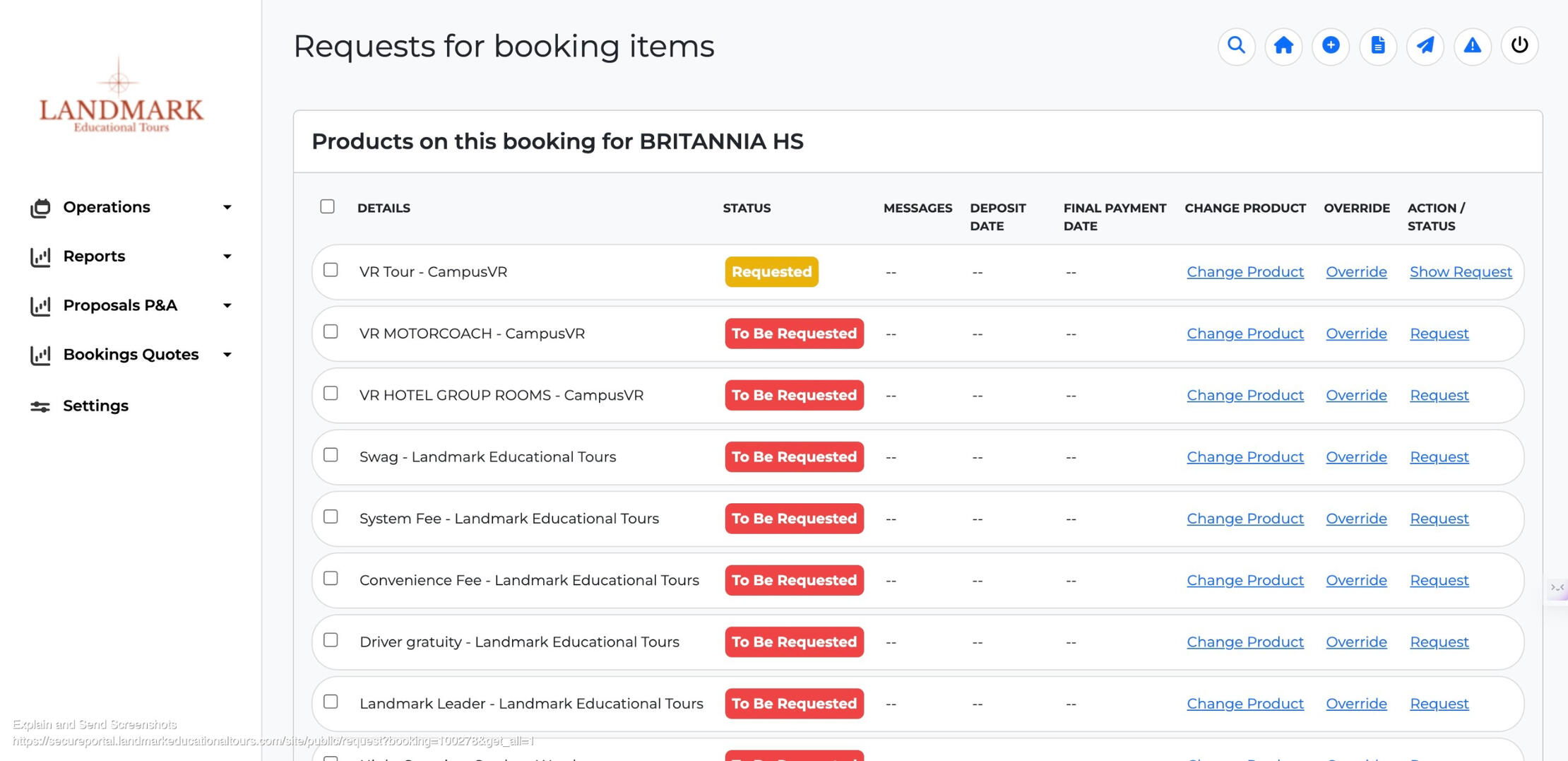Click Request for VR HOTEL GROUP ROOMS

click(x=1439, y=395)
